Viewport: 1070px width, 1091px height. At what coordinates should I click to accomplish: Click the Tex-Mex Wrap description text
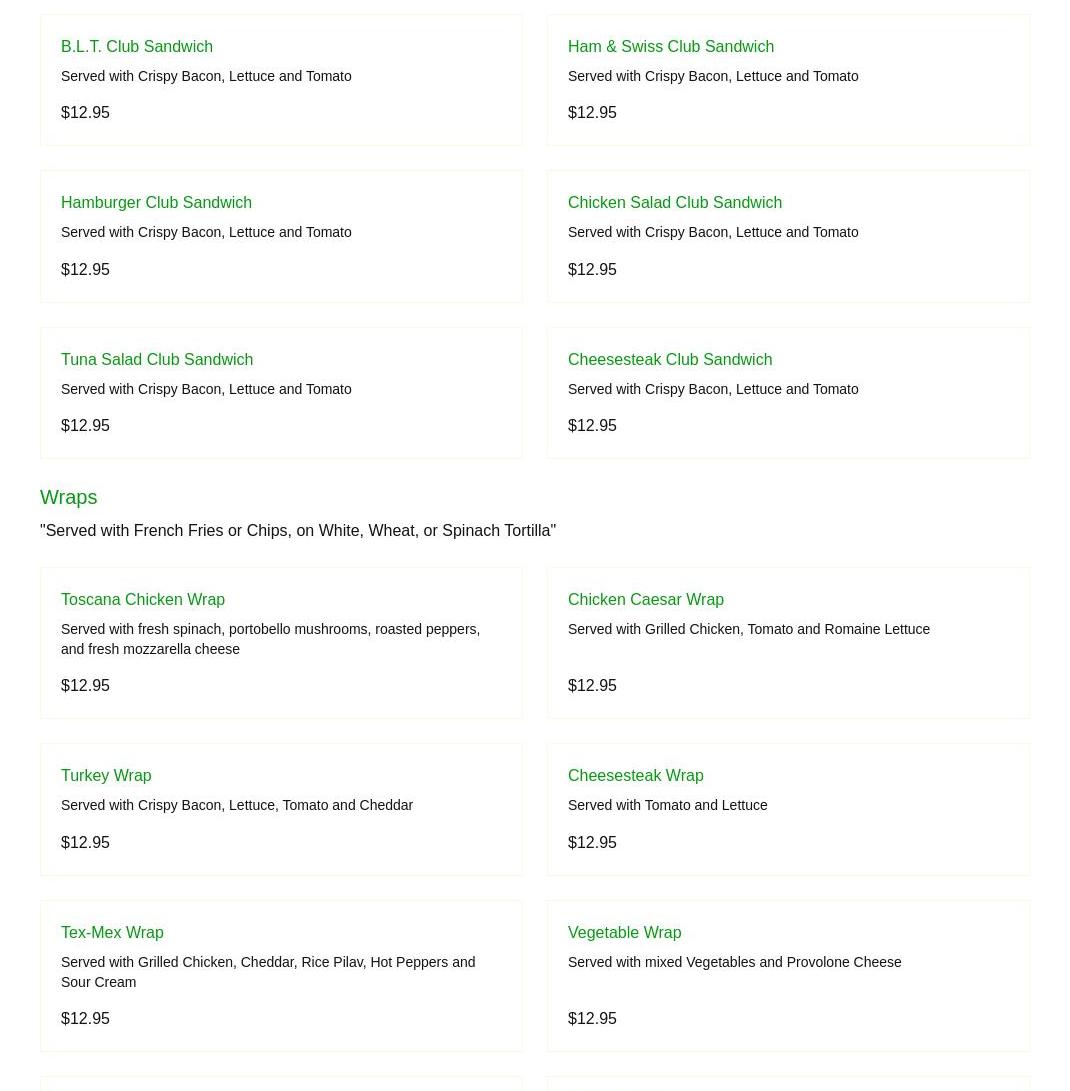[x=268, y=972]
